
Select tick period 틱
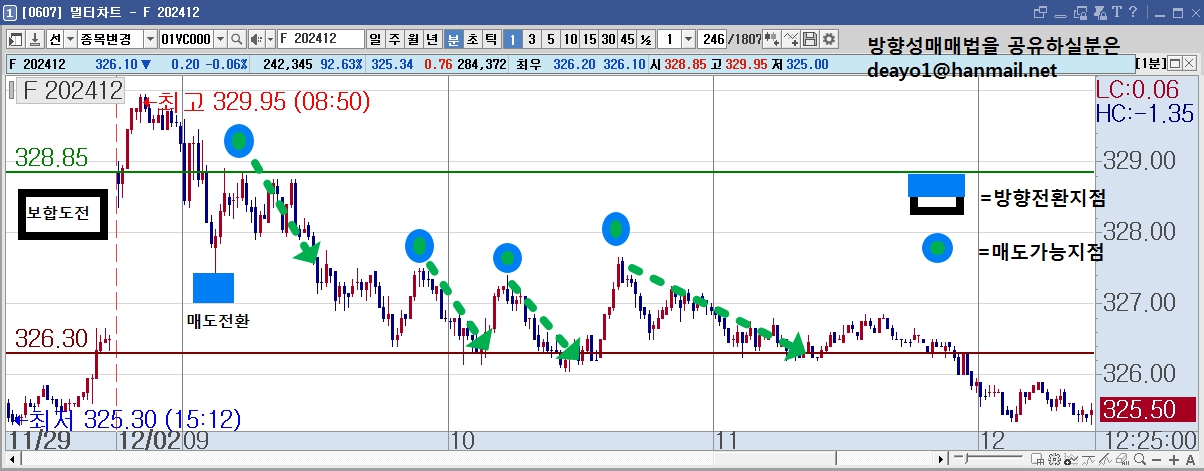click(x=491, y=39)
